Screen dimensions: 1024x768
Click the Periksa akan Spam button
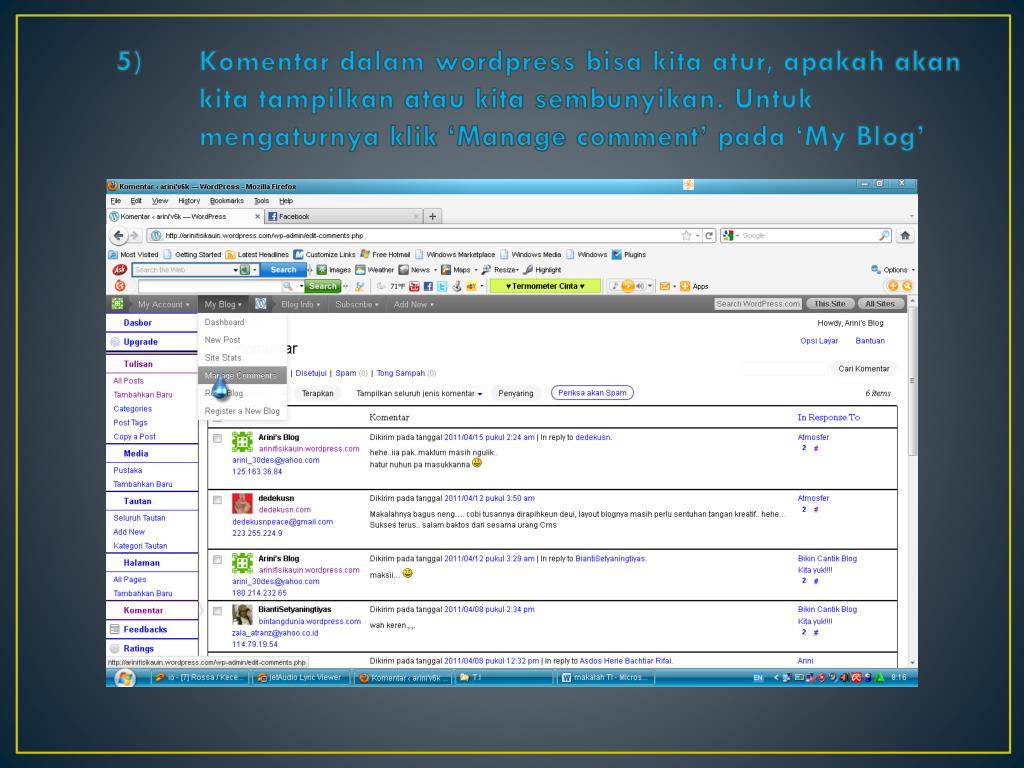592,393
